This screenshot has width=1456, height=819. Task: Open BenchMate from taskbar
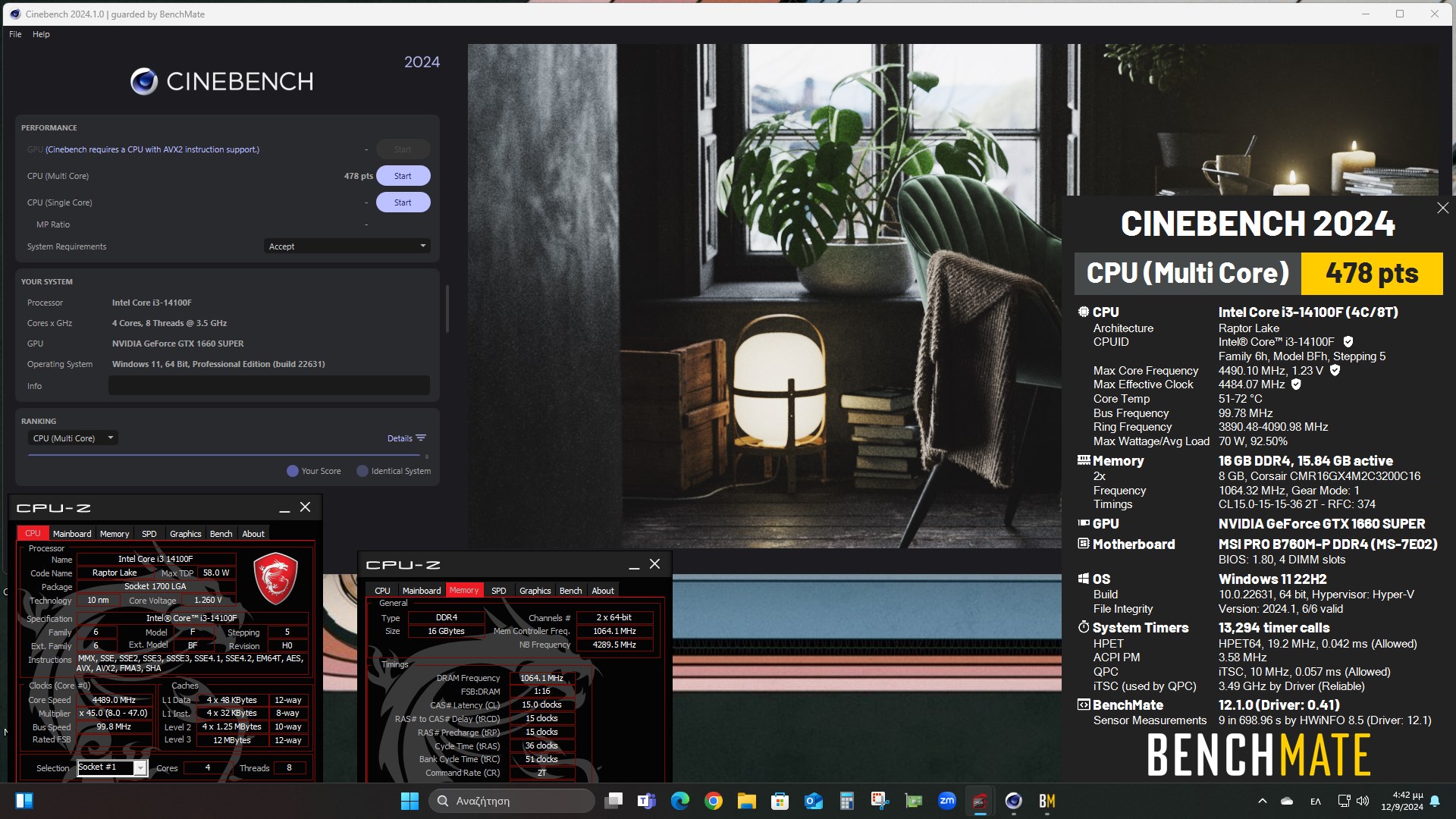[1047, 801]
